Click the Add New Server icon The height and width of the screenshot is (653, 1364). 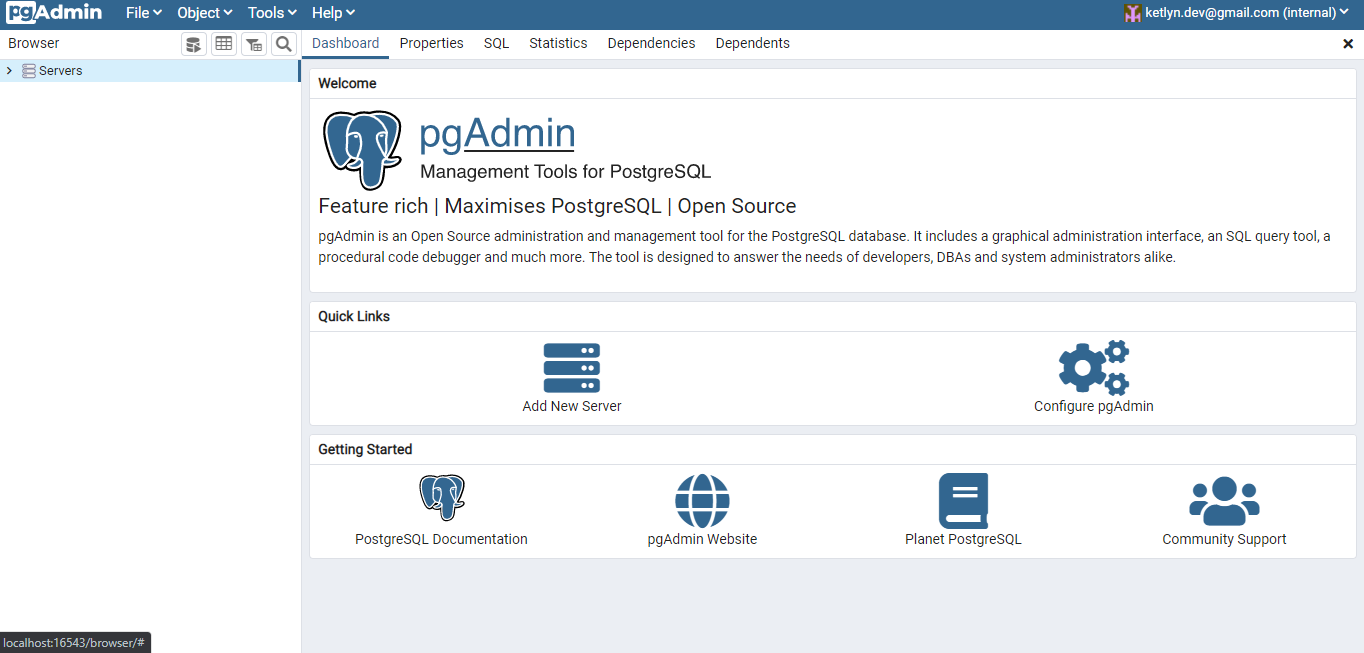point(572,368)
